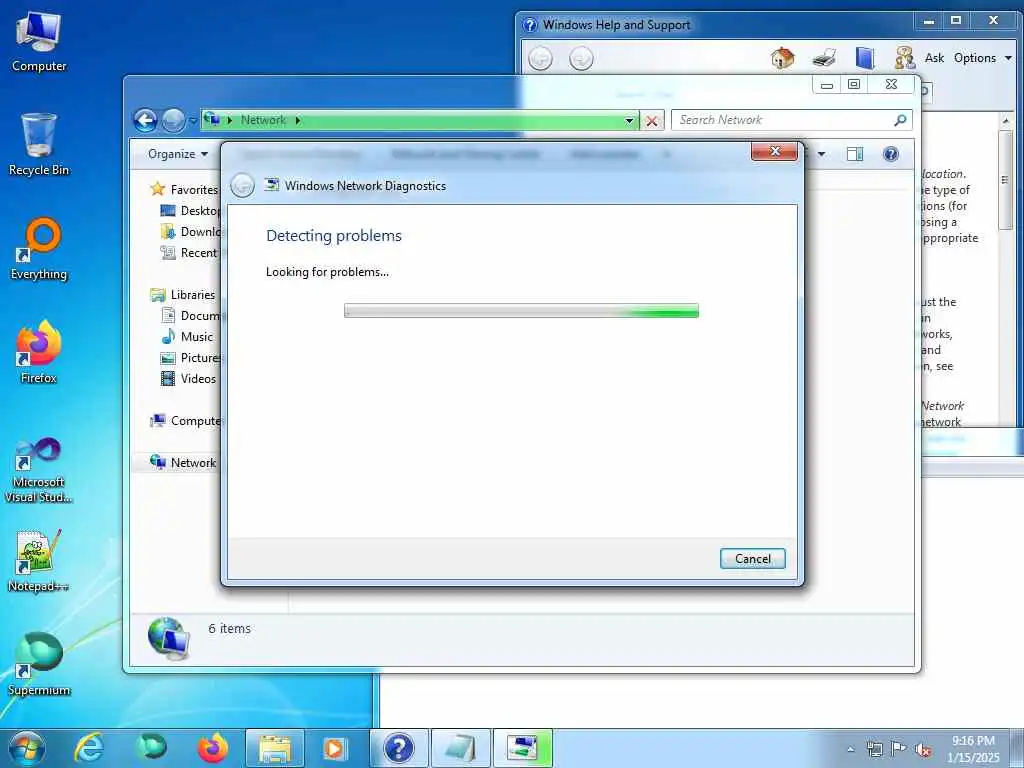Image resolution: width=1024 pixels, height=768 pixels.
Task: Stop loading with the red X button
Action: tap(652, 121)
